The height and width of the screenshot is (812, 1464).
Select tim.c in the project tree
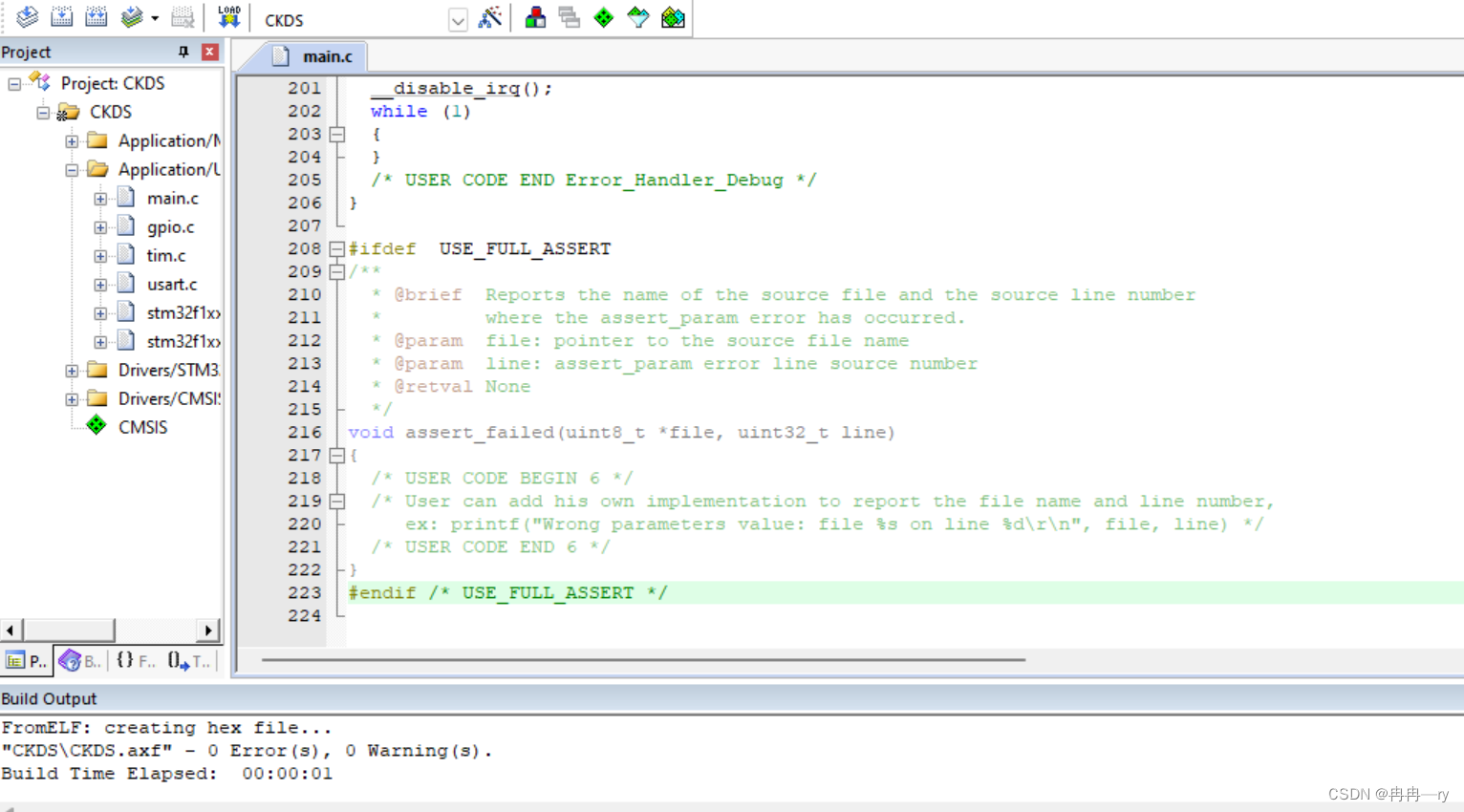pos(166,255)
